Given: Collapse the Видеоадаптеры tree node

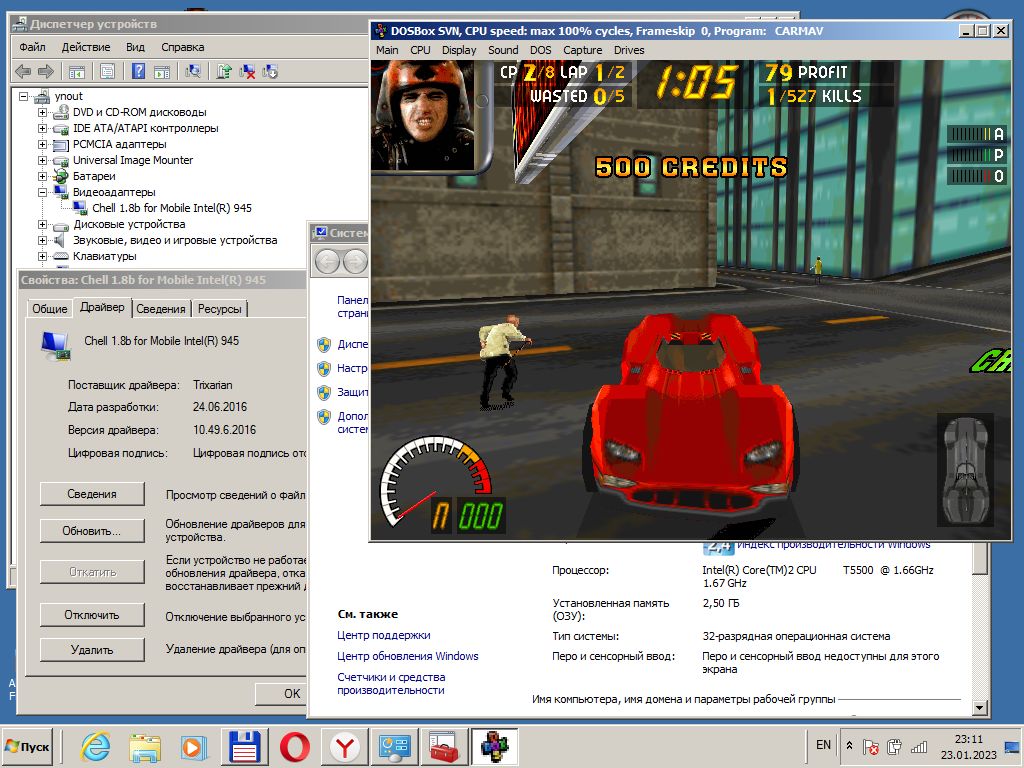Looking at the screenshot, I should [x=44, y=192].
